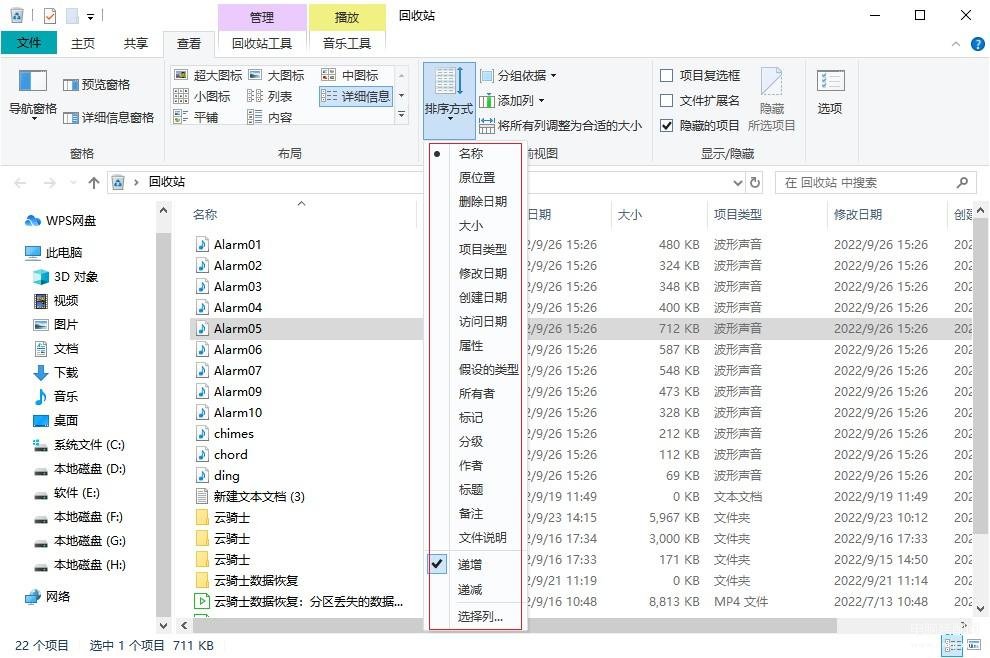Select sort by Name (名称)
990x658 pixels.
(x=475, y=153)
